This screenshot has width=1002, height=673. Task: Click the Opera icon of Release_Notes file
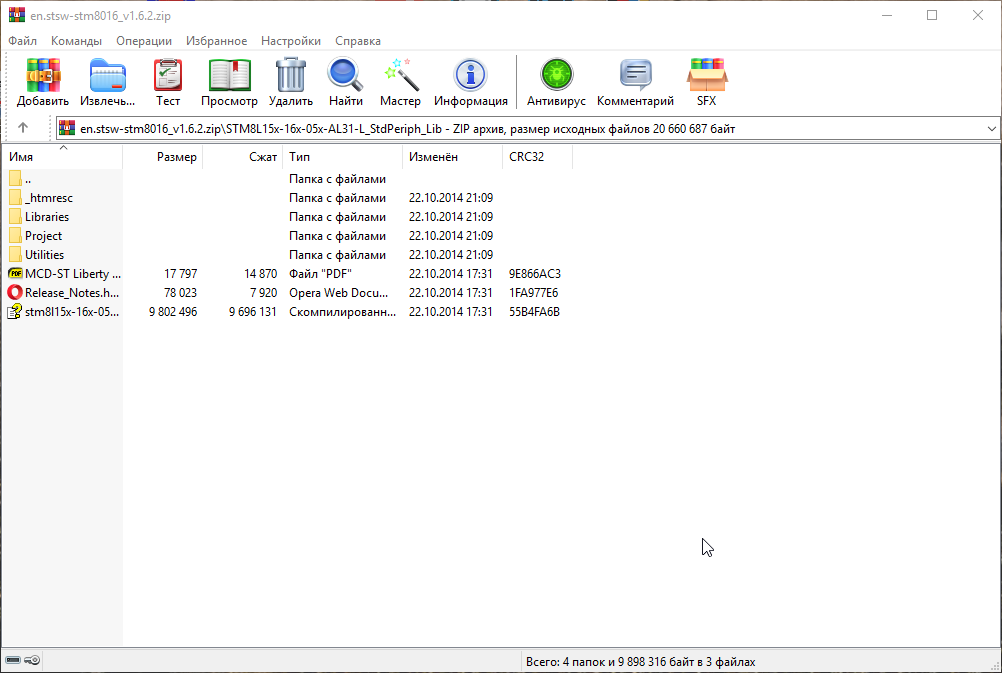(15, 293)
